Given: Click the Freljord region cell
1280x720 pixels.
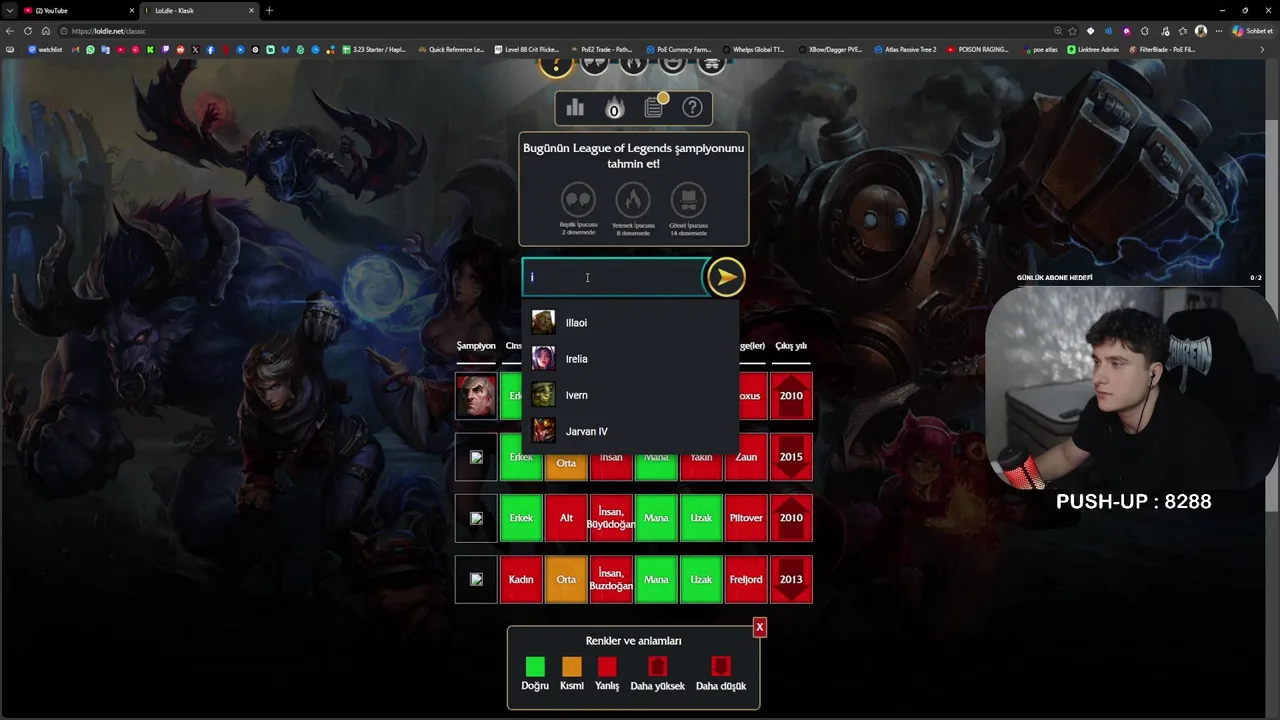Looking at the screenshot, I should coord(746,579).
